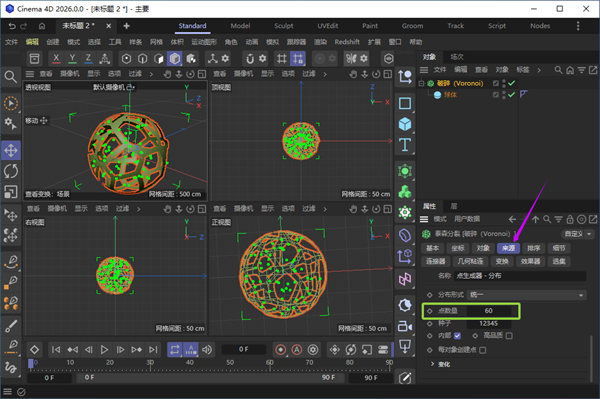Select the Rotate tool in left toolbar
600x399 pixels.
pos(11,171)
